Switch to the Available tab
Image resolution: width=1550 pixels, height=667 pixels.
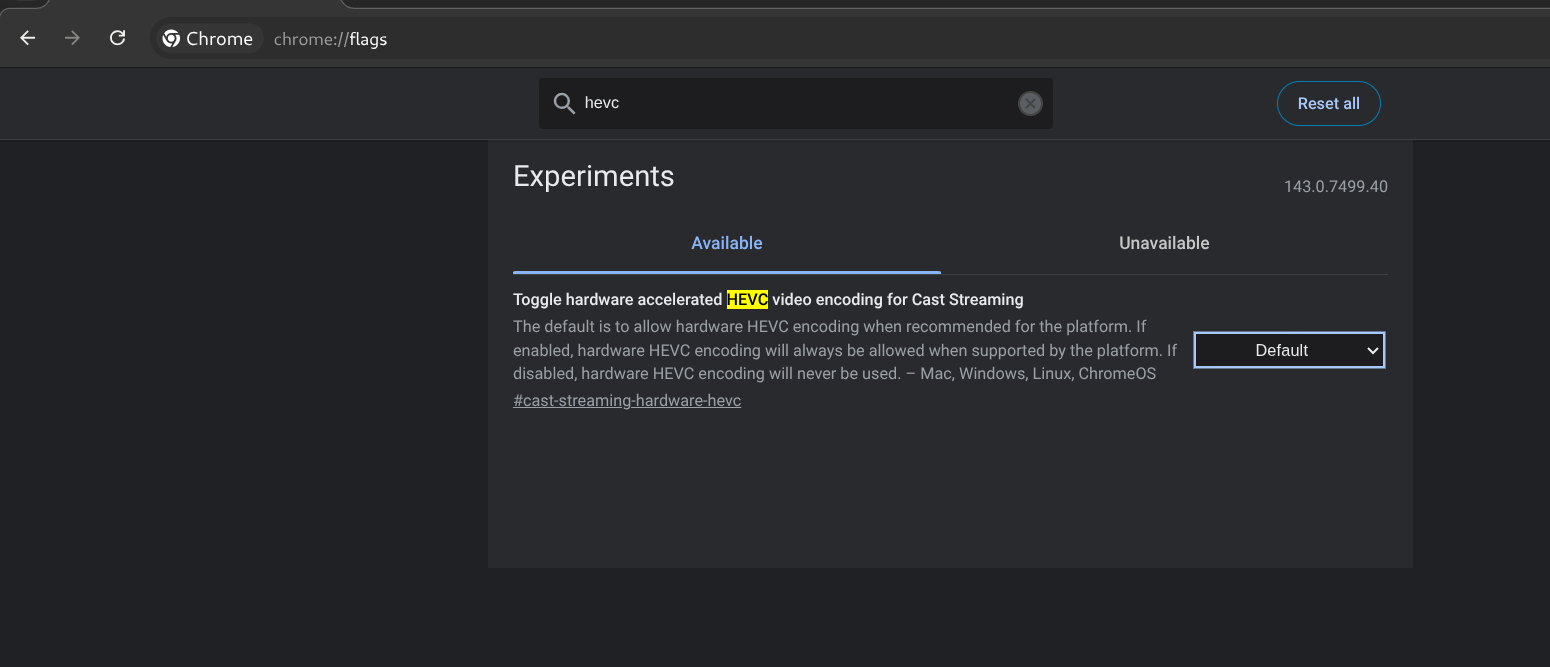pyautogui.click(x=726, y=243)
